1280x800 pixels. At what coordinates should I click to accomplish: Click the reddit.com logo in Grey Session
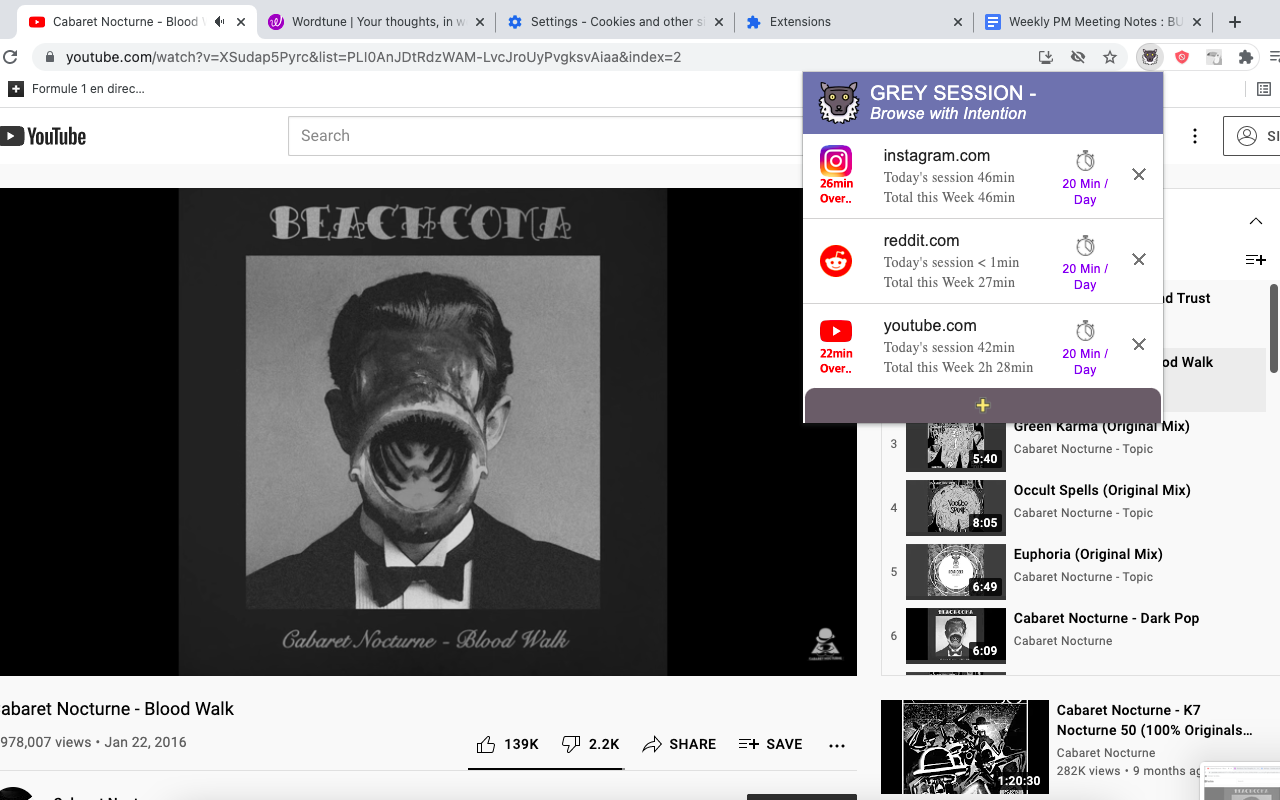(836, 261)
